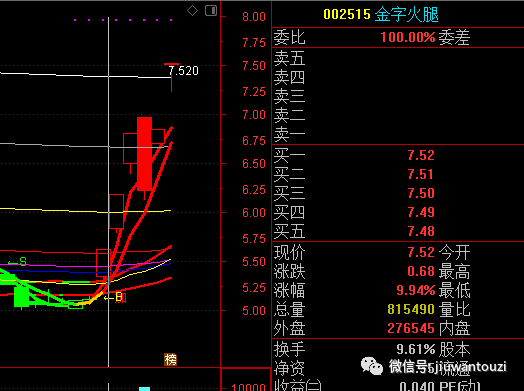The image size is (524, 391).
Task: Select the 卖二 ask row
Action: tap(398, 115)
